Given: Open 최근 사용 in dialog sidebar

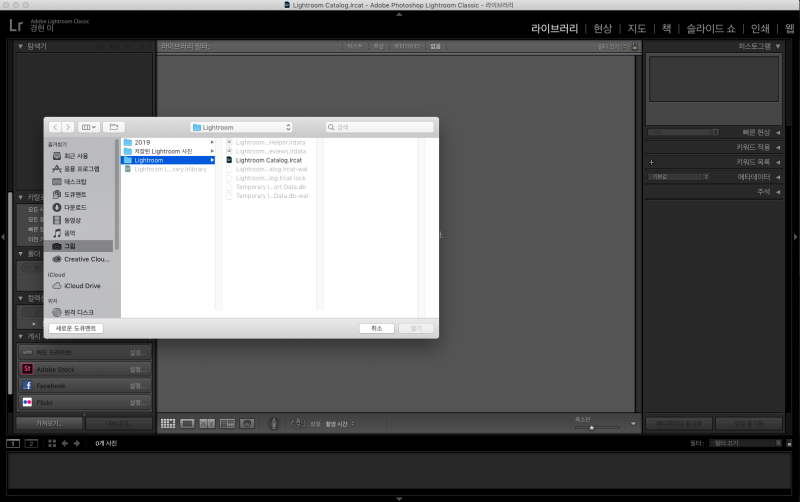Looking at the screenshot, I should pos(76,156).
